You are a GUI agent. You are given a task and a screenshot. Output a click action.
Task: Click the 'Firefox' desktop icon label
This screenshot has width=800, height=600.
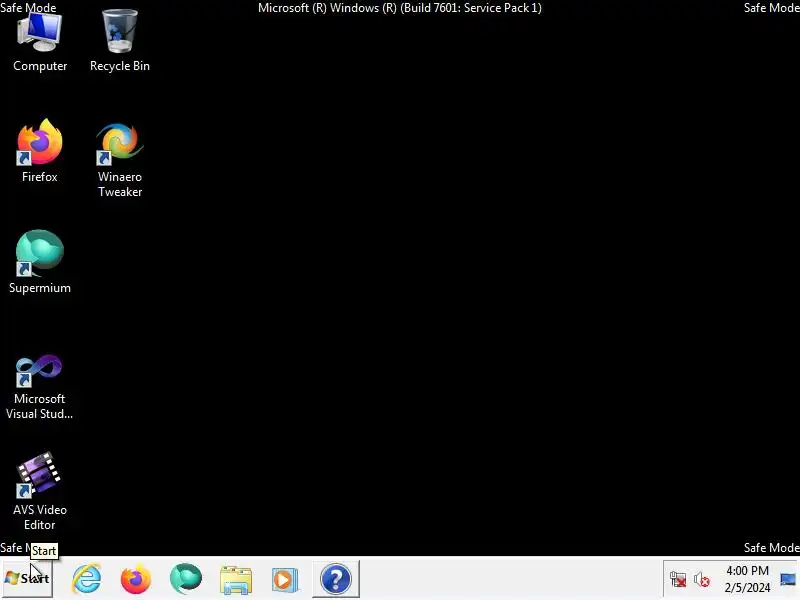(x=40, y=177)
